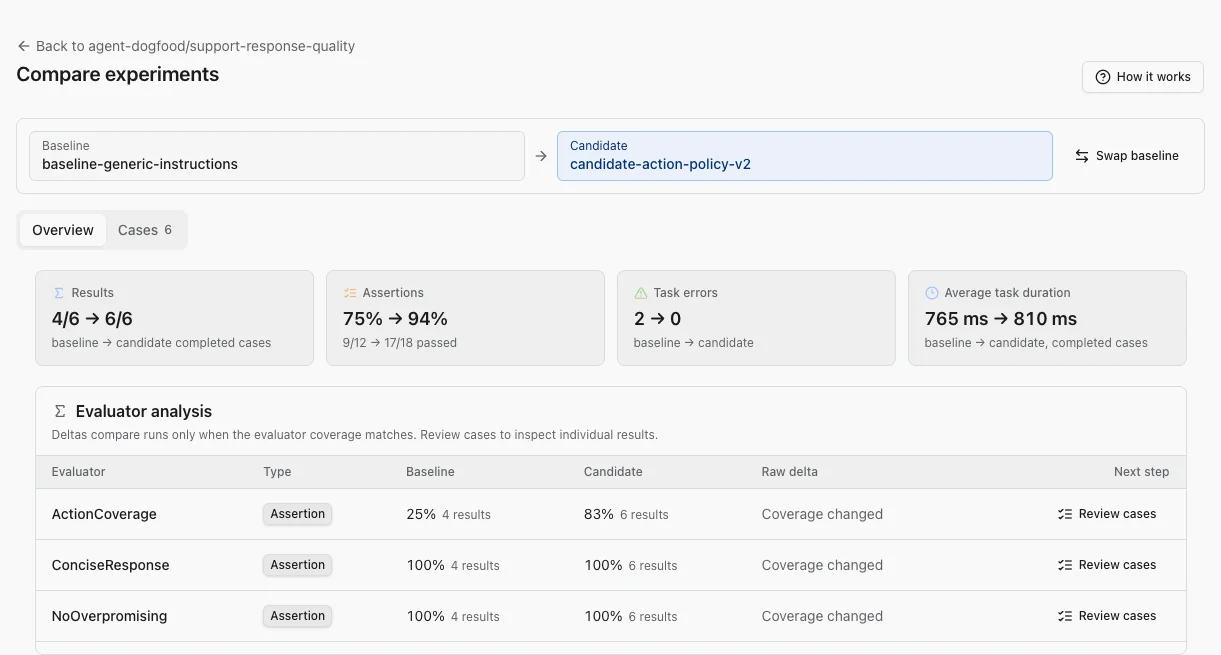The width and height of the screenshot is (1221, 655).
Task: Review cases for ActionCoverage
Action: click(1107, 514)
